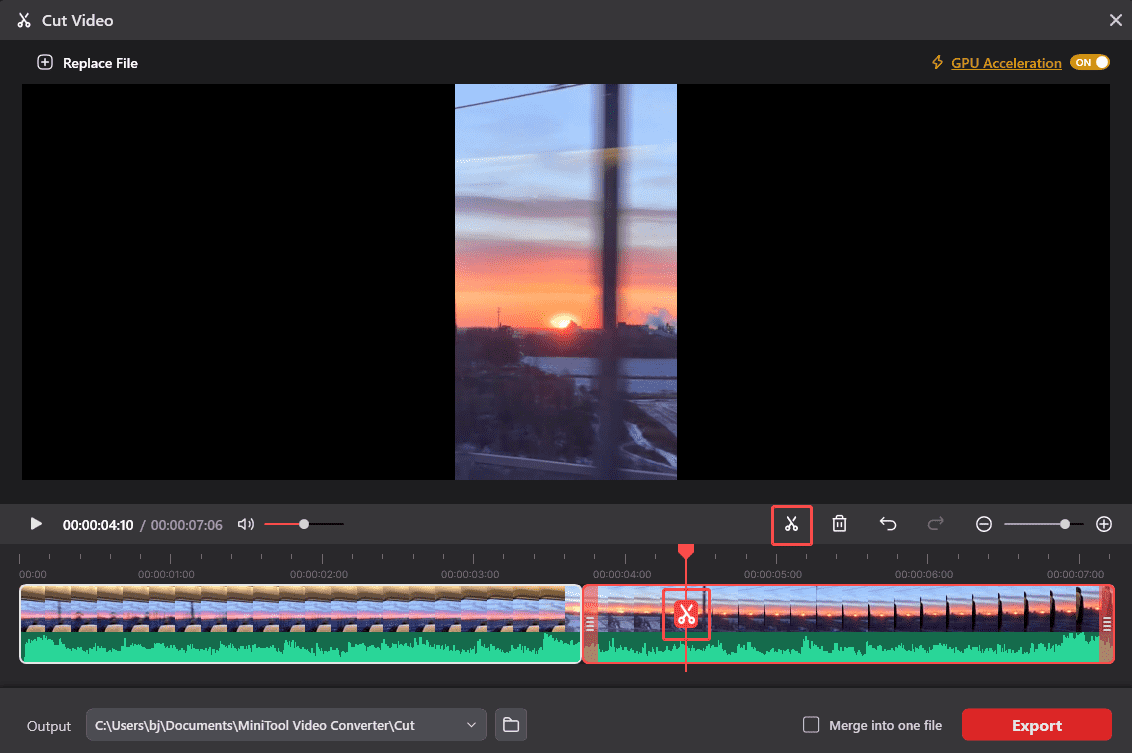Click the right trim handle of second clip
The image size is (1132, 753).
[1107, 624]
